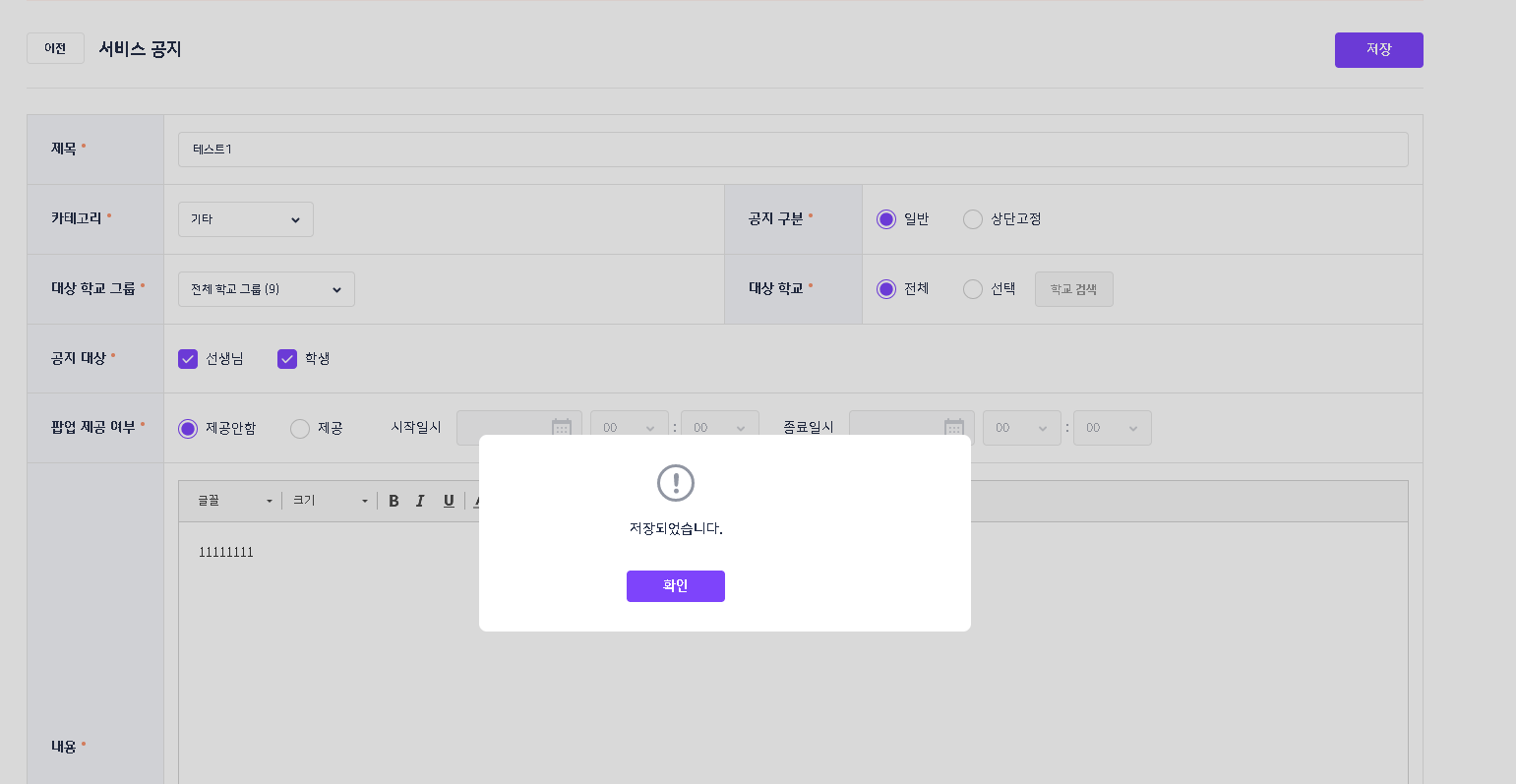Open the 종료일시 calendar picker icon

click(x=954, y=428)
